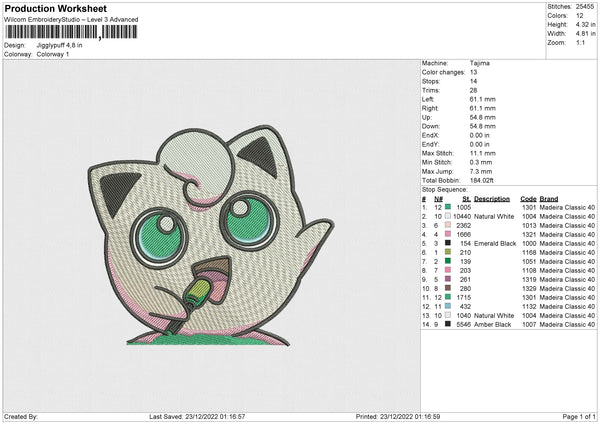Click the purple swatch for code 1319
Image resolution: width=600 pixels, height=424 pixels.
(448, 279)
